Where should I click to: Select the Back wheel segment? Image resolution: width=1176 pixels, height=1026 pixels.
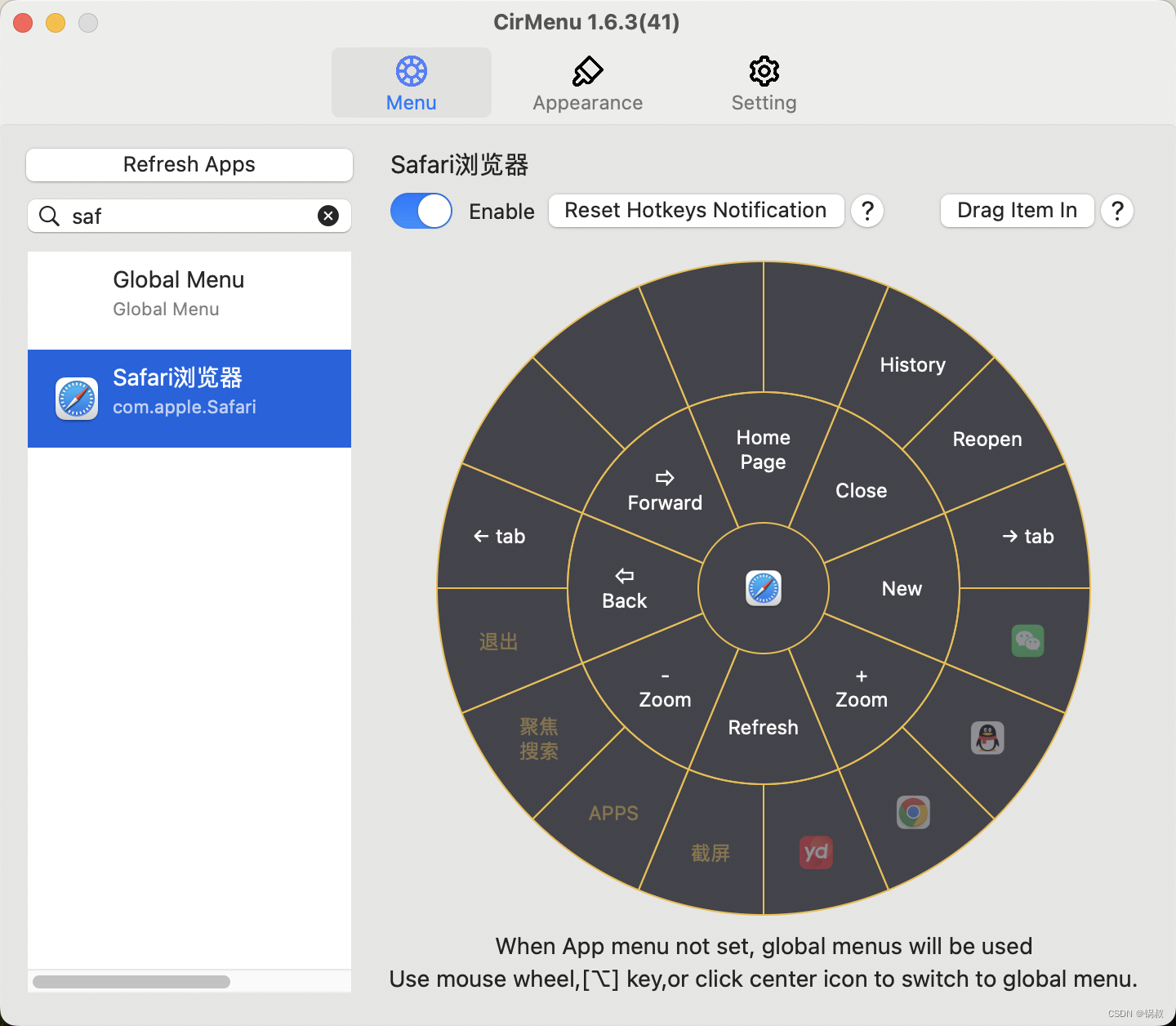pyautogui.click(x=625, y=588)
